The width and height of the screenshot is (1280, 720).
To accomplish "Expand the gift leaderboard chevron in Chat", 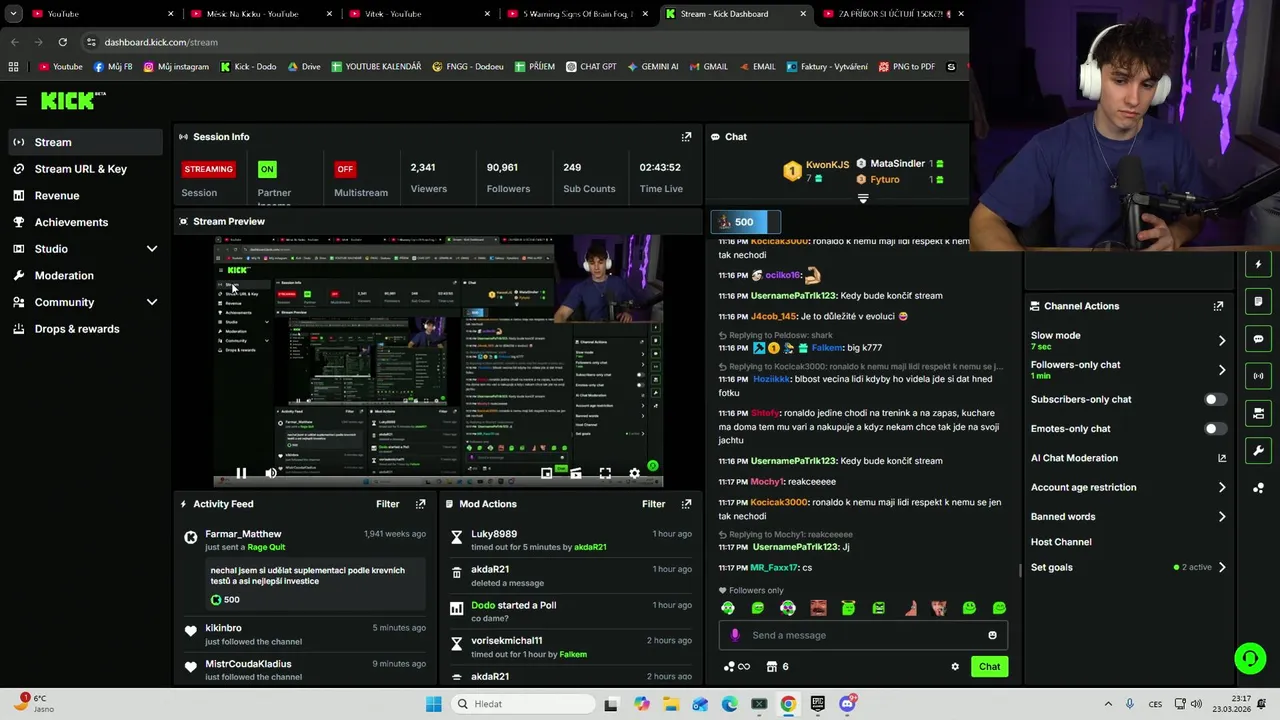I will 863,198.
